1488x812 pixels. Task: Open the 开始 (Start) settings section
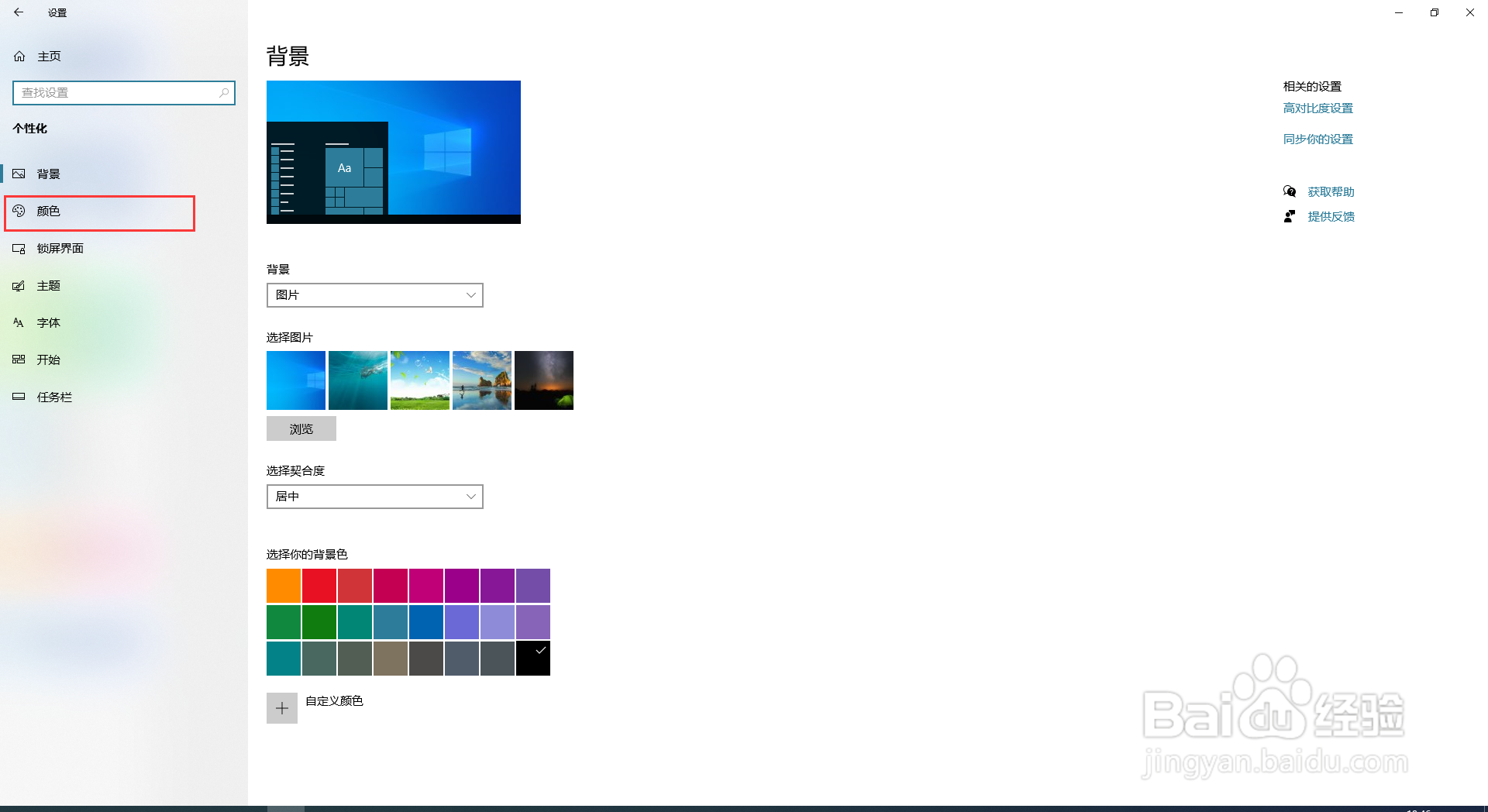click(x=46, y=359)
